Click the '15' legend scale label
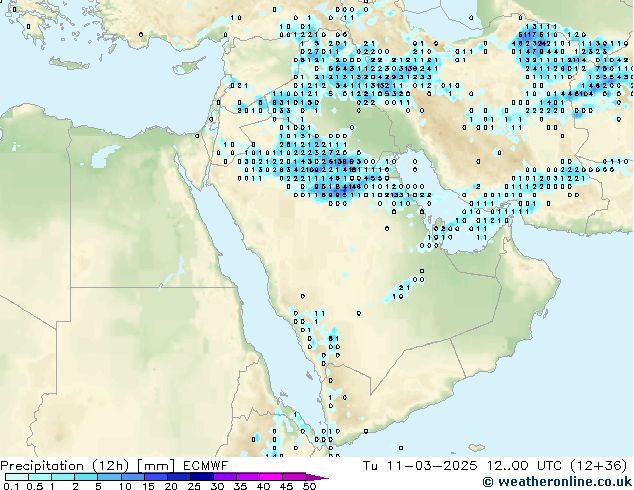Viewport: 634px width, 490px height. point(148,486)
